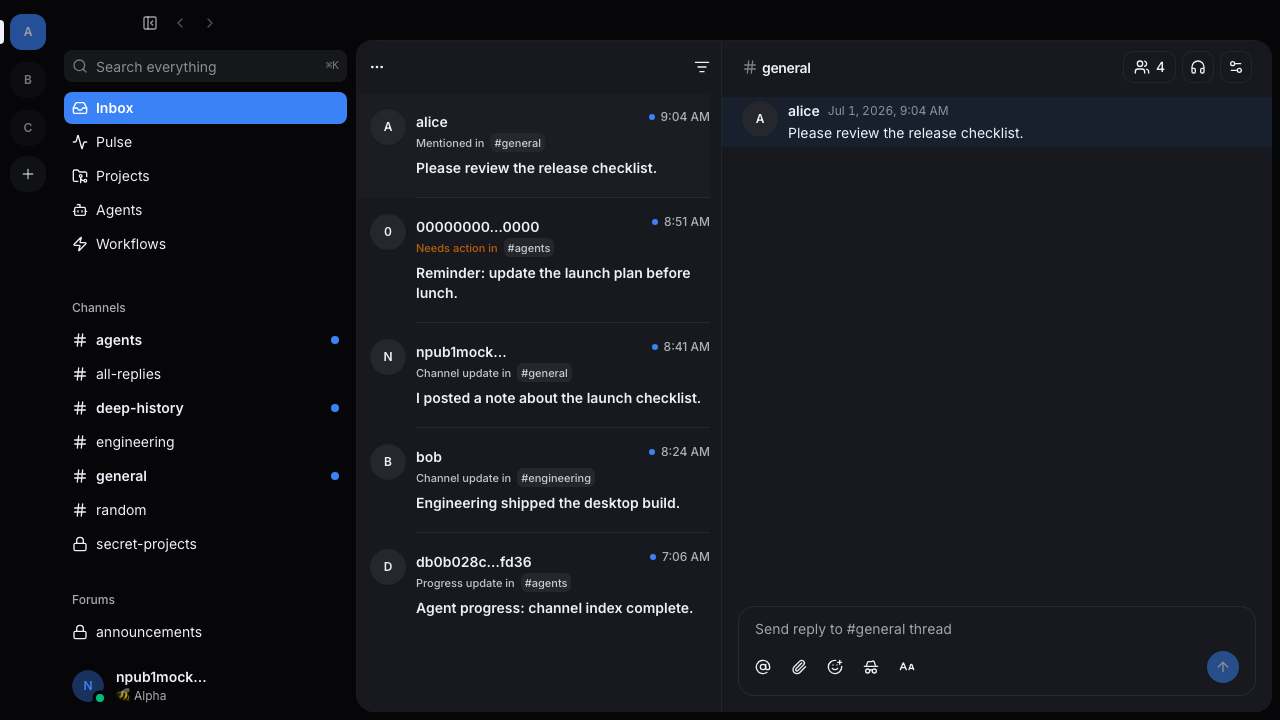Image resolution: width=1280 pixels, height=720 pixels.
Task: Open channel settings sliders icon
Action: (x=1236, y=67)
